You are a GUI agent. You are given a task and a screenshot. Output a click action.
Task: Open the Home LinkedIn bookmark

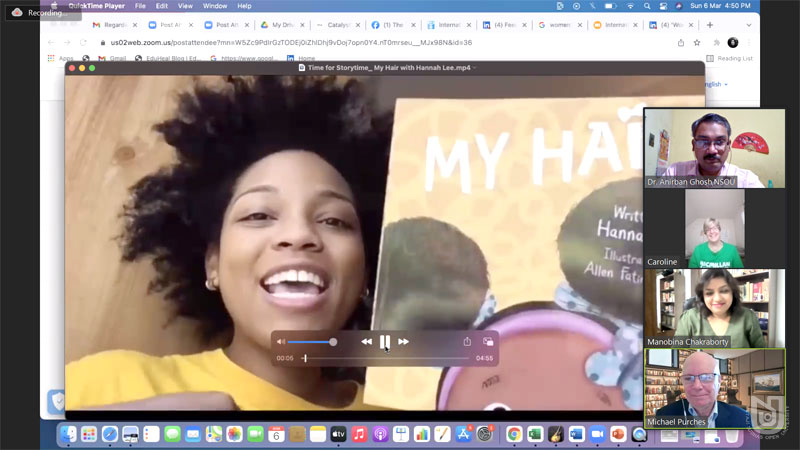point(301,59)
